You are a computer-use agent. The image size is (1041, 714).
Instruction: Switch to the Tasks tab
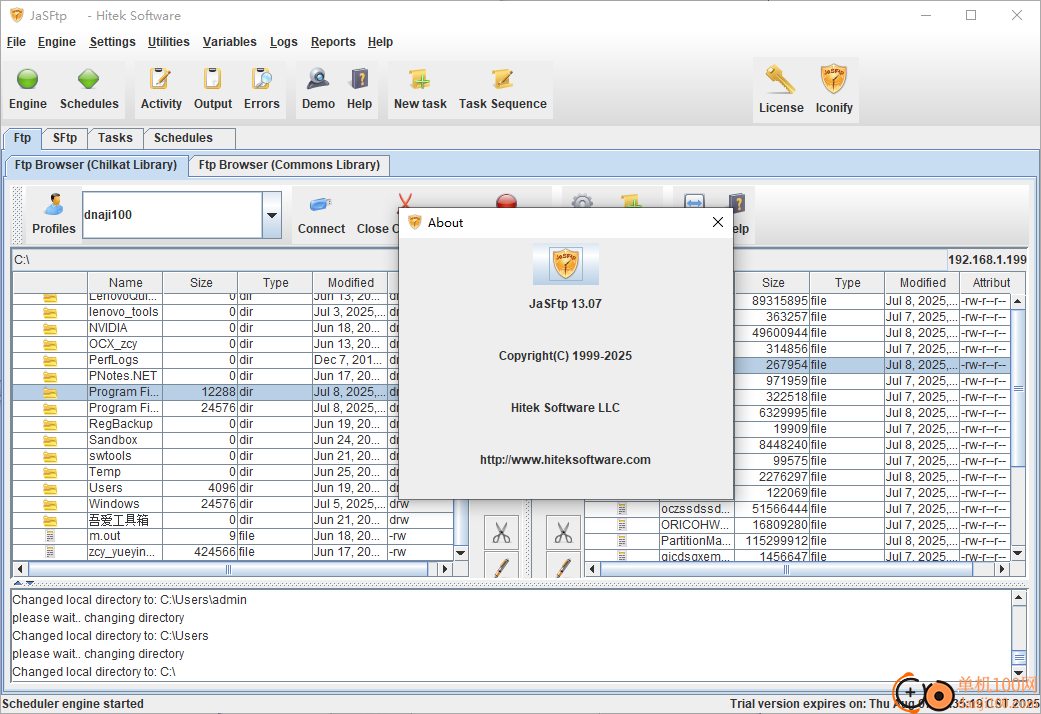click(116, 138)
